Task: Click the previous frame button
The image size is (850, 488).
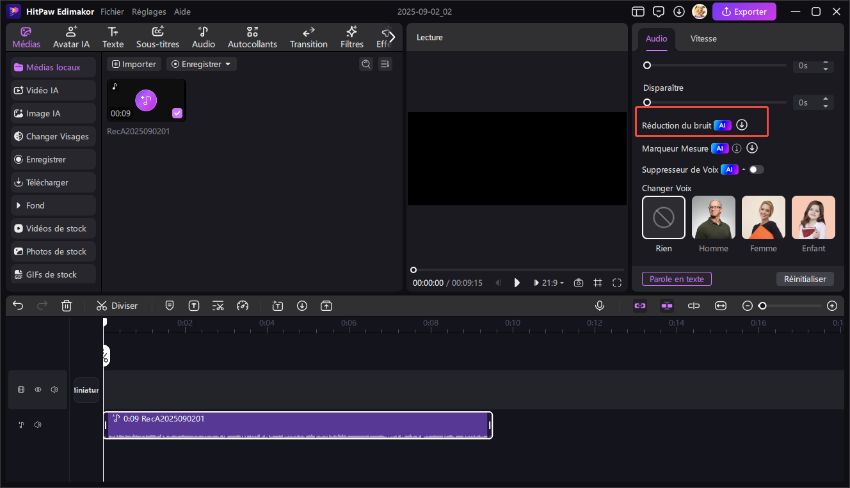Action: (x=498, y=282)
